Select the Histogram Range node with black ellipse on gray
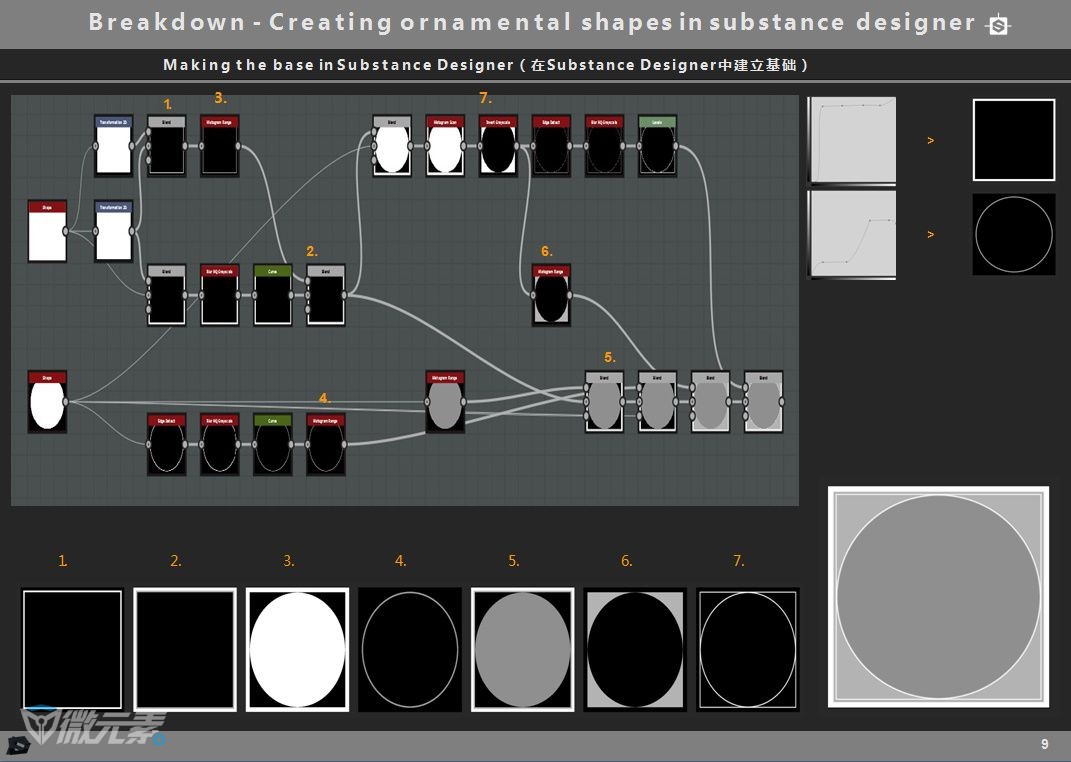The width and height of the screenshot is (1071, 762). pyautogui.click(x=551, y=295)
